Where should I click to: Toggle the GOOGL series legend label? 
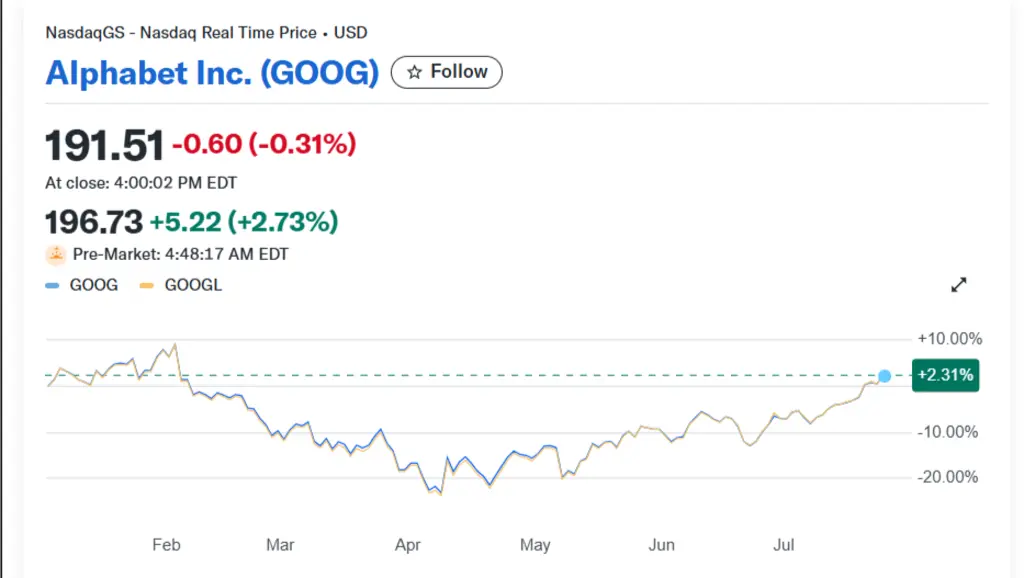tap(193, 285)
